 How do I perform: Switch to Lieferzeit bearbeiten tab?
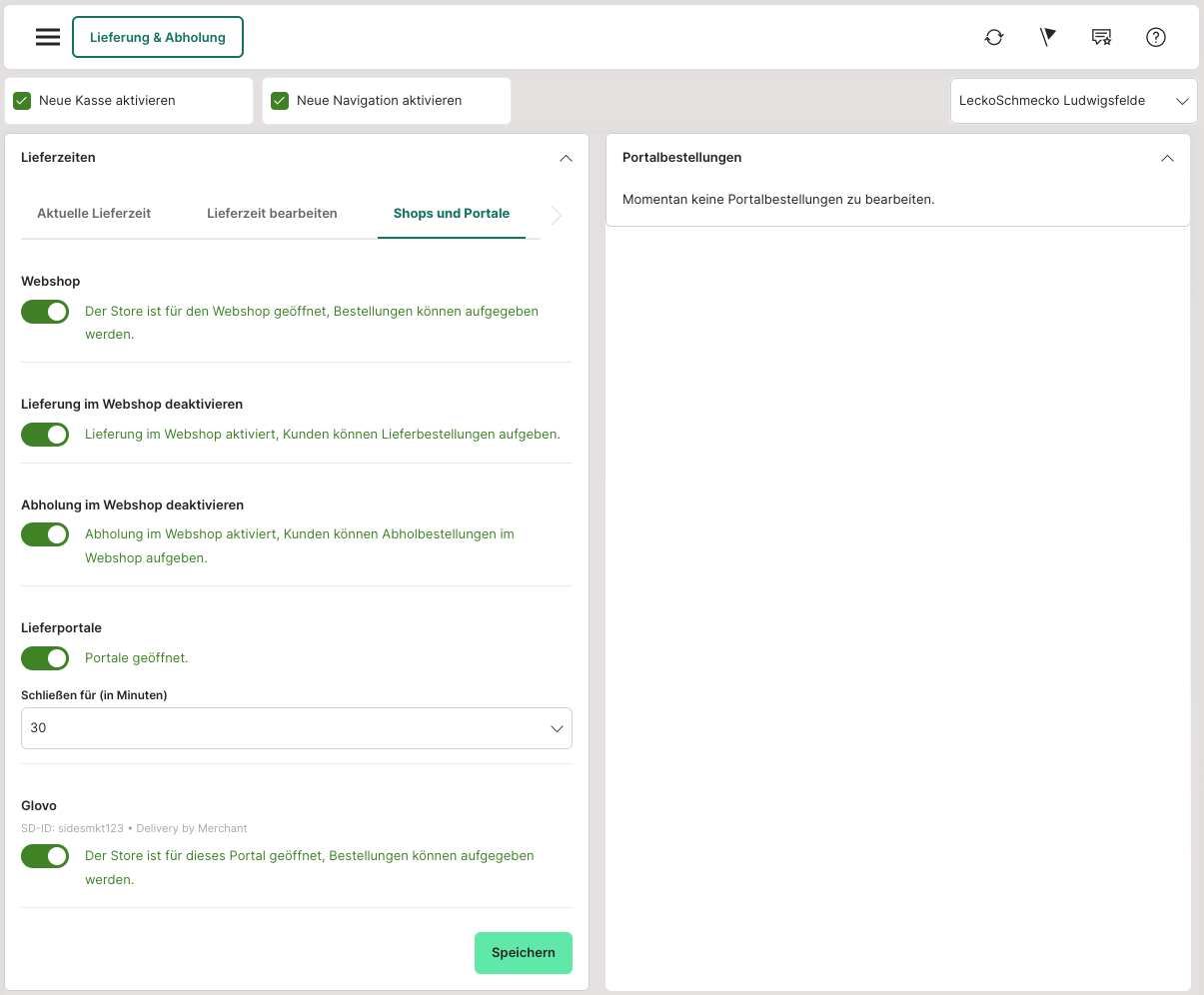pyautogui.click(x=272, y=213)
